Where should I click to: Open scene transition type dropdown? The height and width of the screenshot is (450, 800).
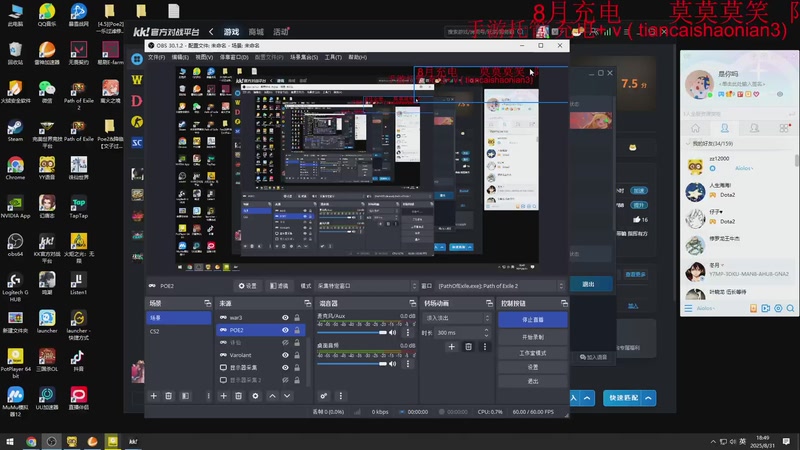pos(457,318)
